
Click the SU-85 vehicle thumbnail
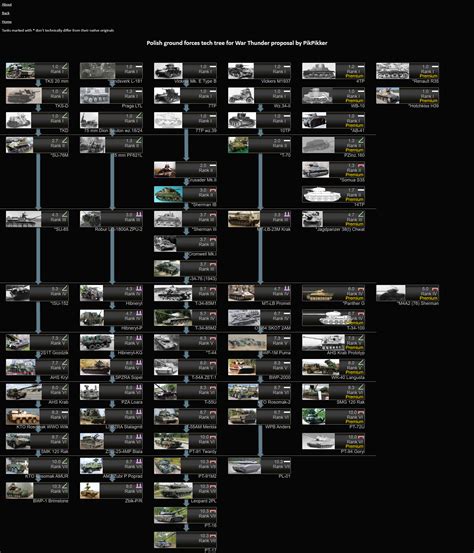pos(23,219)
